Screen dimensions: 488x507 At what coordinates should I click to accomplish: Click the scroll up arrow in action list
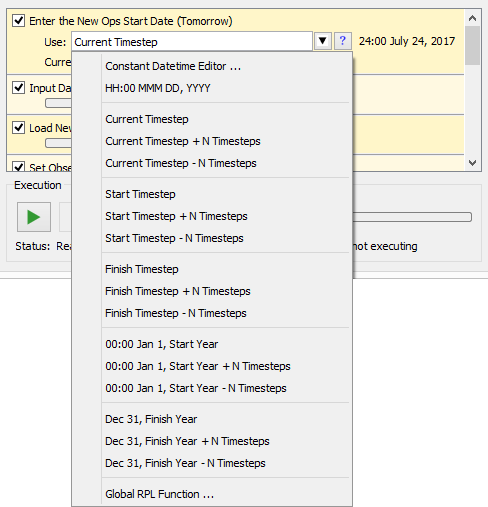pos(472,18)
